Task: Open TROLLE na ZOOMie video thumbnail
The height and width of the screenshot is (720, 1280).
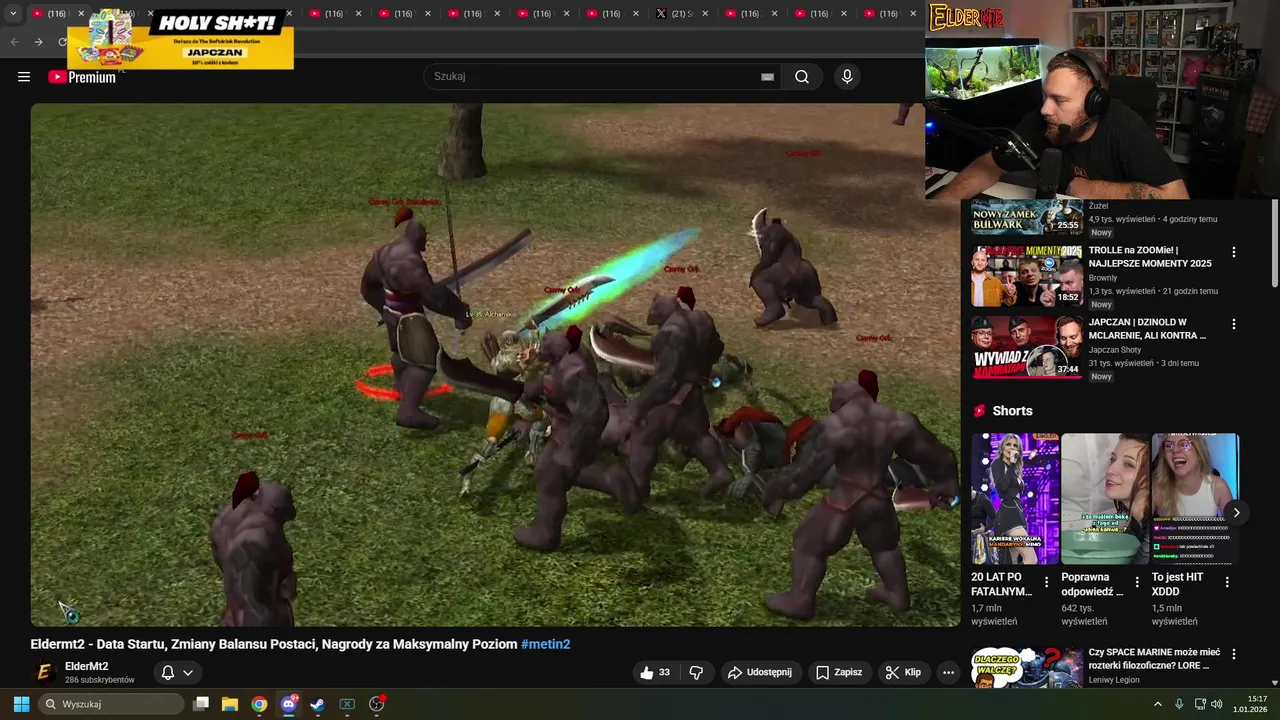Action: pos(1027,276)
